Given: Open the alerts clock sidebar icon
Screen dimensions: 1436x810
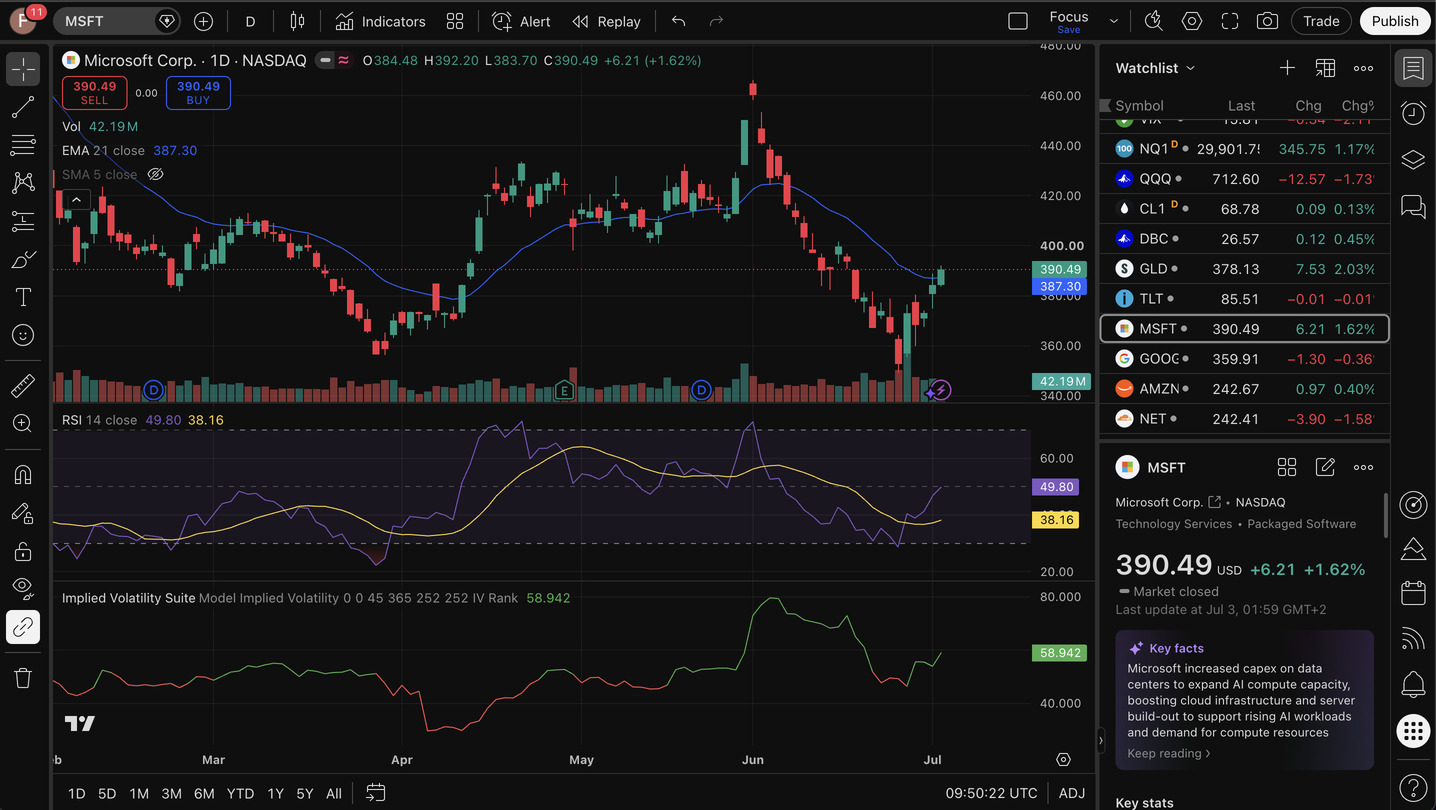Looking at the screenshot, I should click(x=1413, y=114).
